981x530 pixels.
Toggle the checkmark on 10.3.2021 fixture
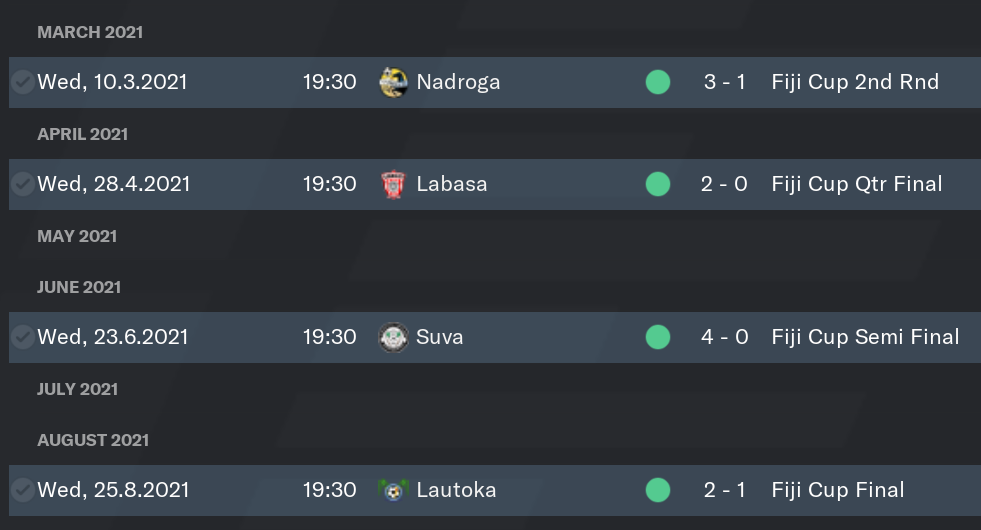(23, 82)
